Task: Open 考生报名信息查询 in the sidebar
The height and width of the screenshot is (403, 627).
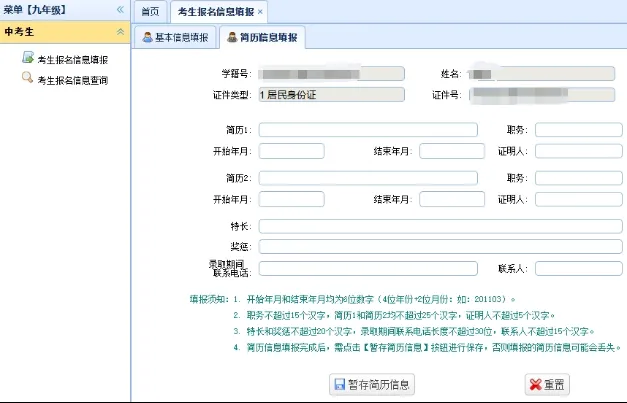Action: 72,80
